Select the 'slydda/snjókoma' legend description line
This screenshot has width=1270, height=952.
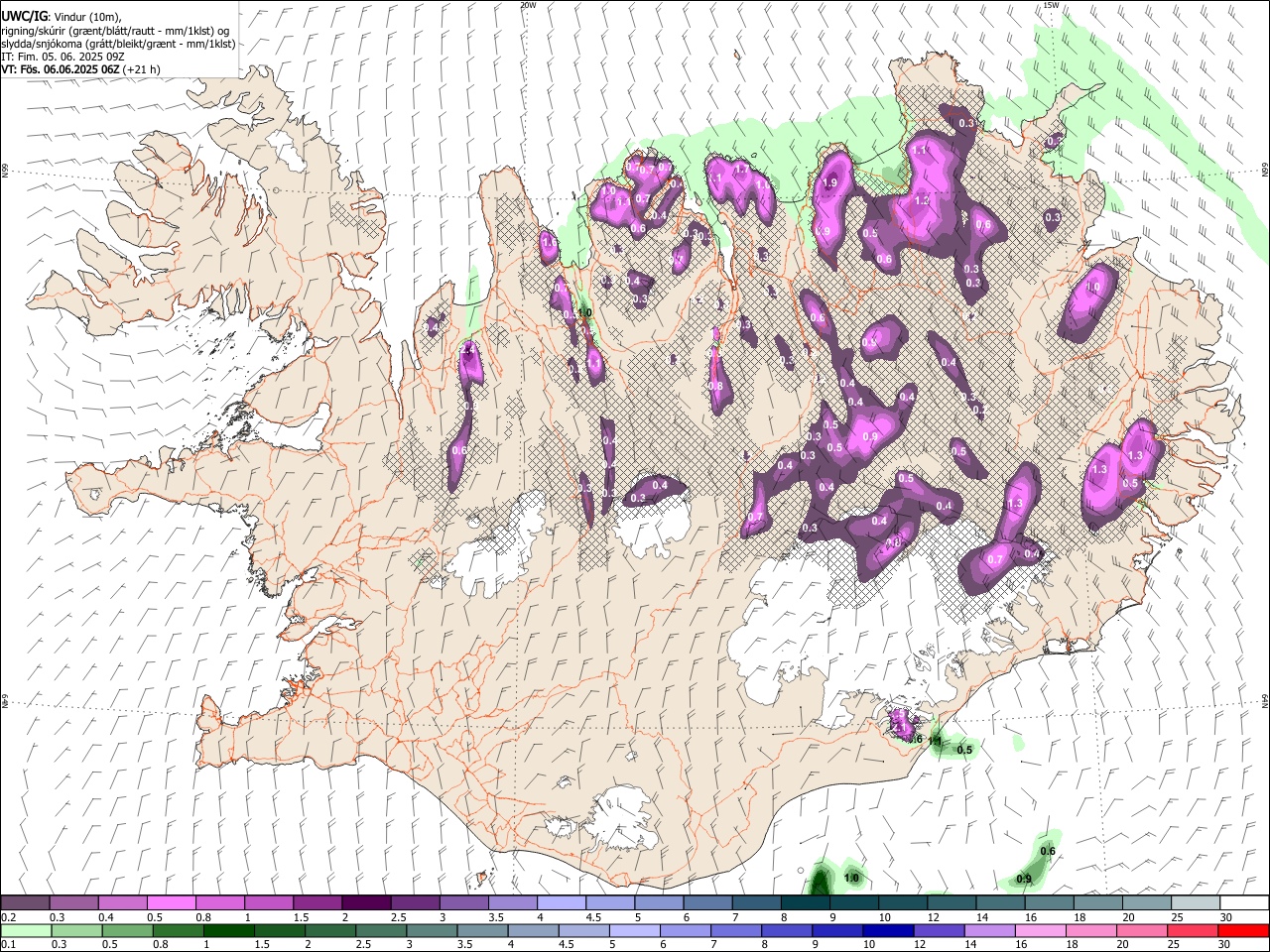[118, 44]
